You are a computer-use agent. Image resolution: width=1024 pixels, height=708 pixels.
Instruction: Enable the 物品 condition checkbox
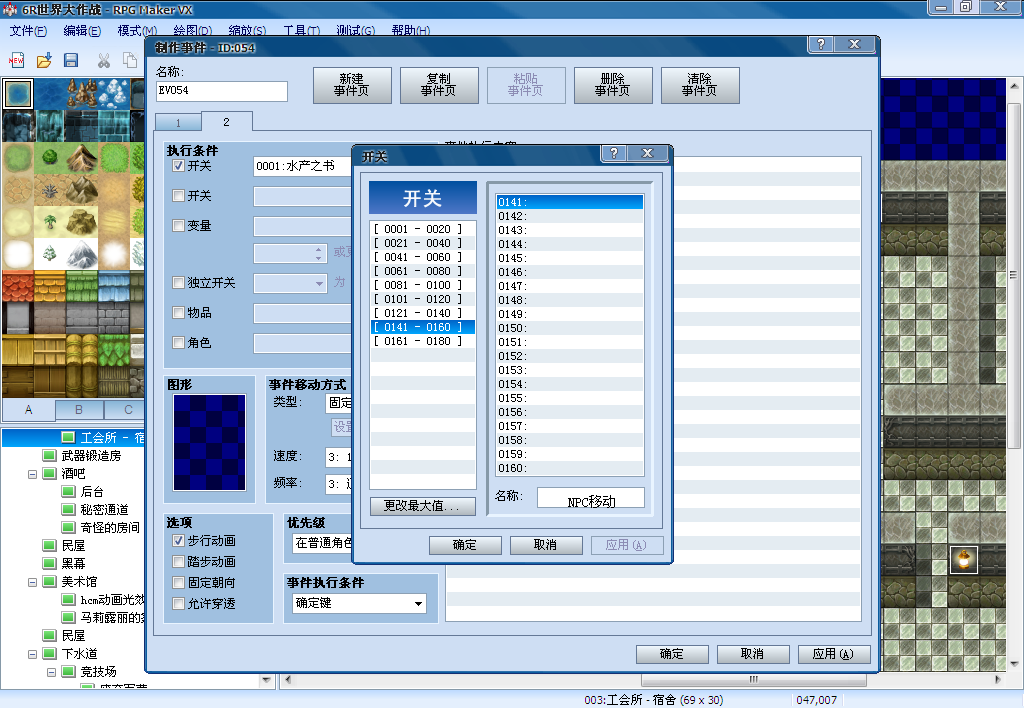(178, 312)
